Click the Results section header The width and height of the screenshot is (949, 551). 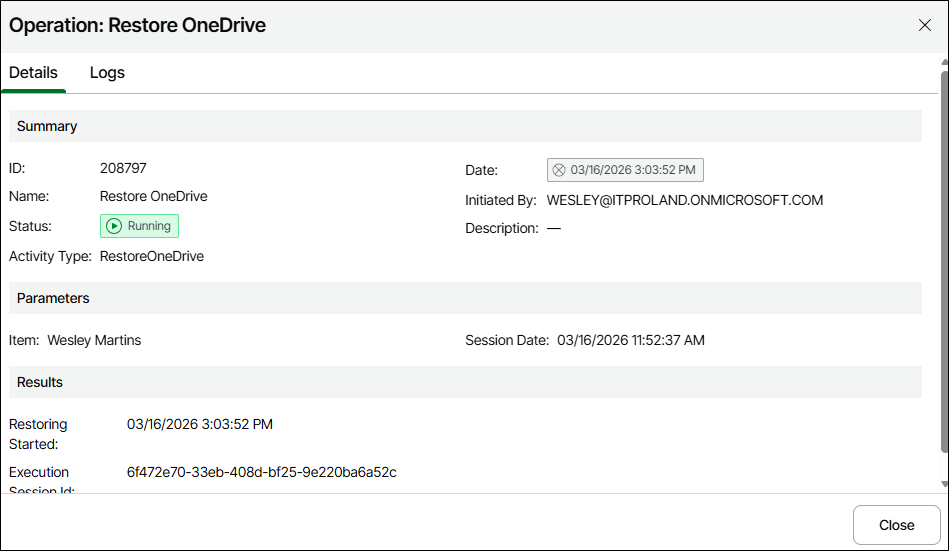pyautogui.click(x=40, y=382)
